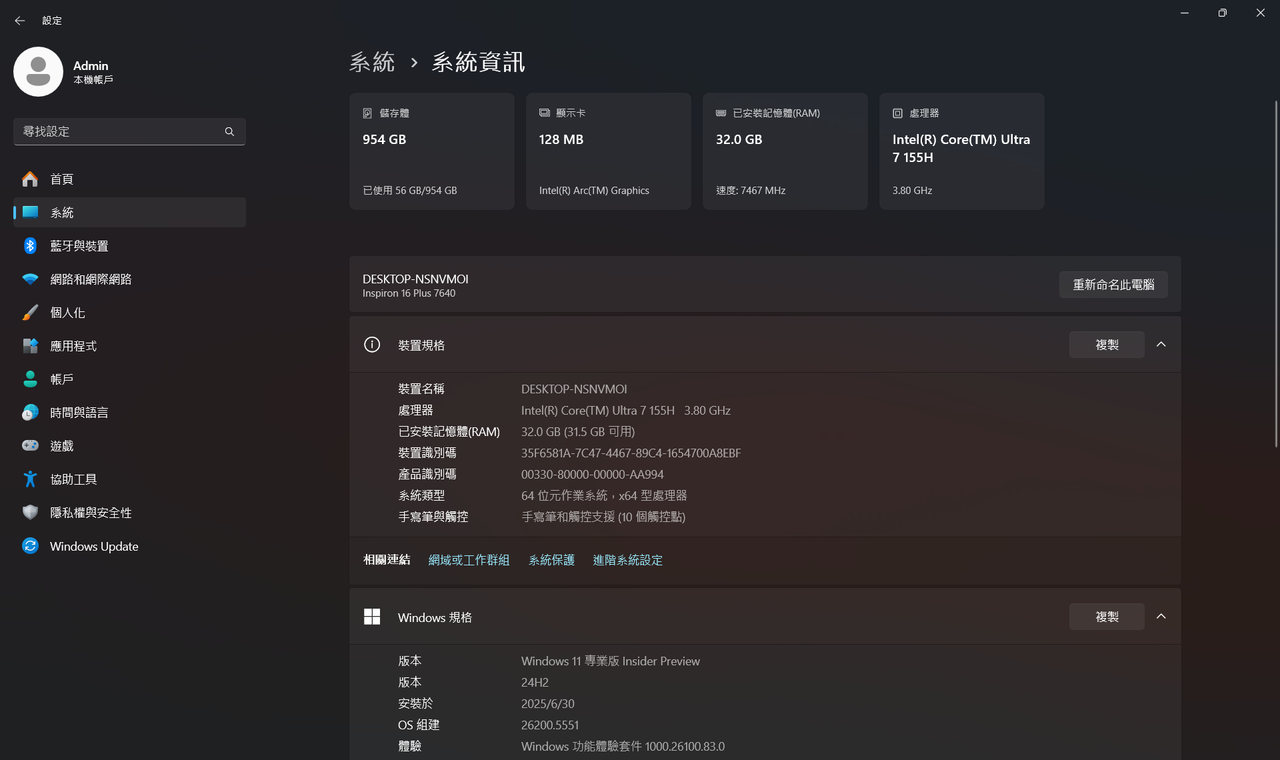Screen dimensions: 1280x760
Task: Open 進階系統設定 link
Action: click(628, 560)
